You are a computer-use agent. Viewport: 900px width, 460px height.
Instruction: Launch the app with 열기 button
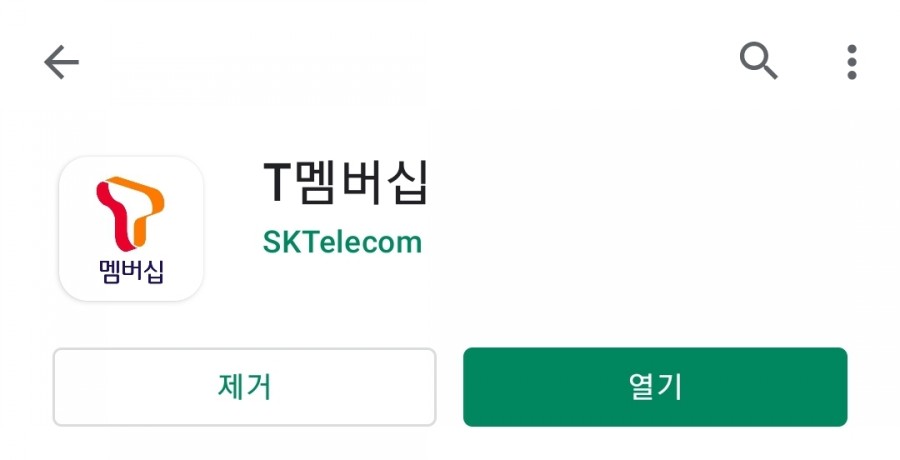pyautogui.click(x=655, y=386)
